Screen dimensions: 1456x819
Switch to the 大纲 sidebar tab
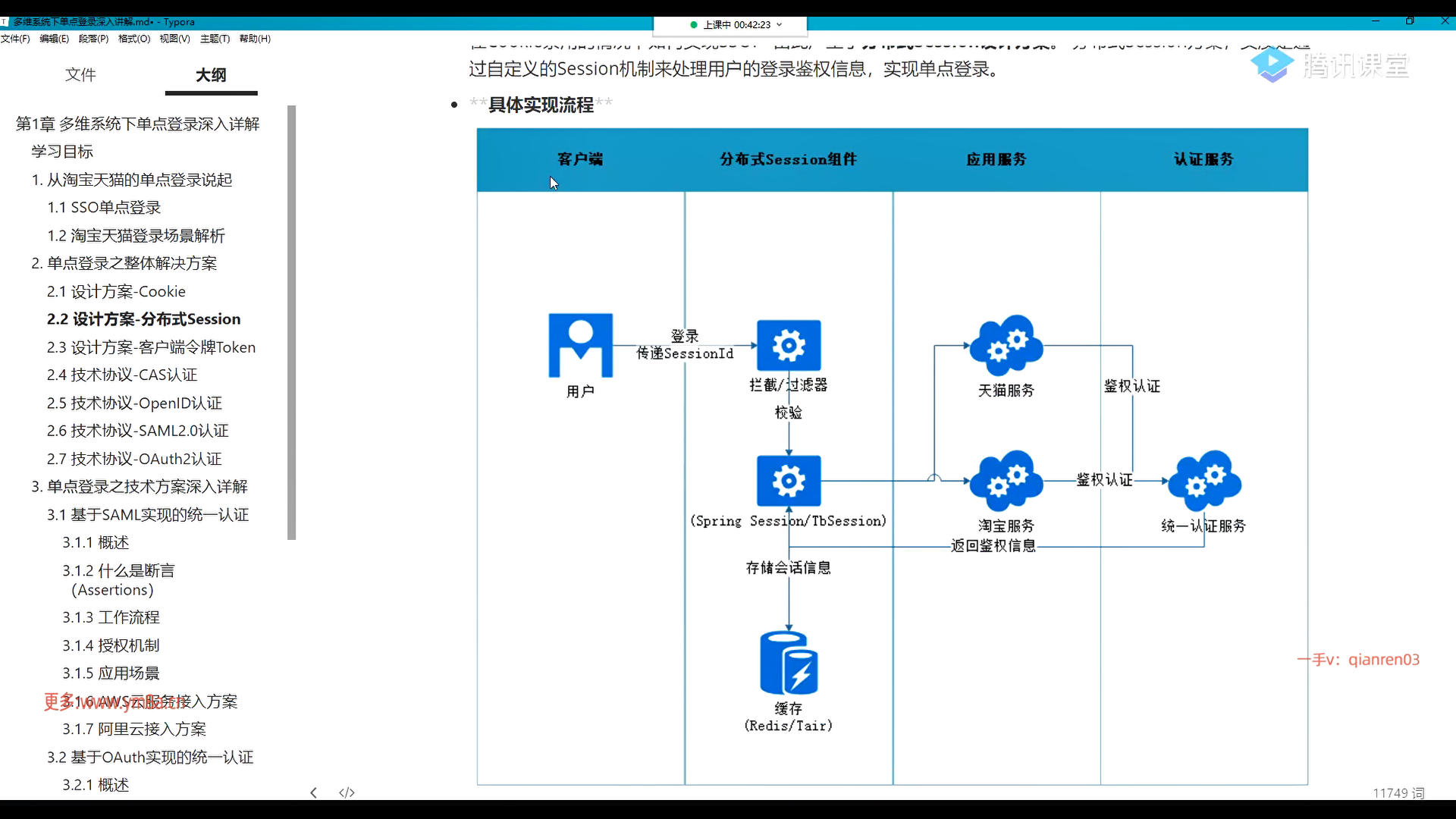[211, 74]
